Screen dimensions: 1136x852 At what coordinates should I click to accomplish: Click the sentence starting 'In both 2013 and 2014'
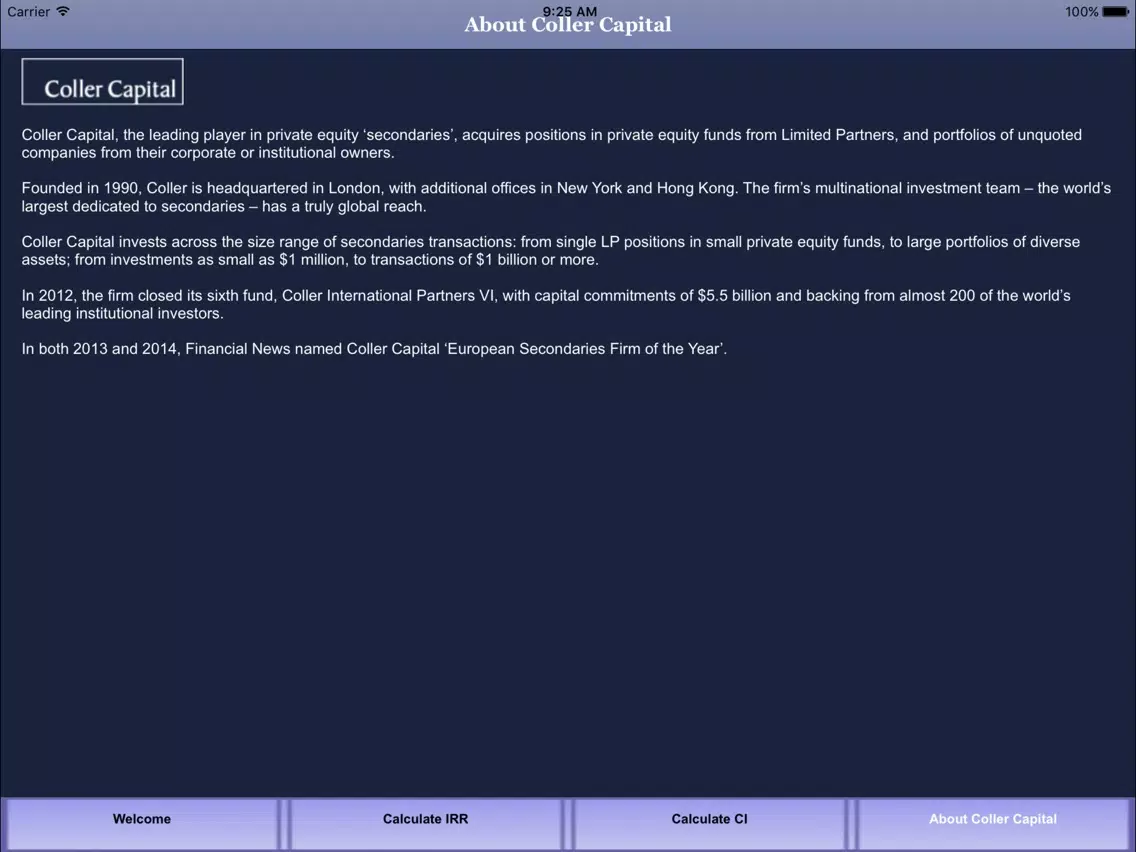(374, 349)
